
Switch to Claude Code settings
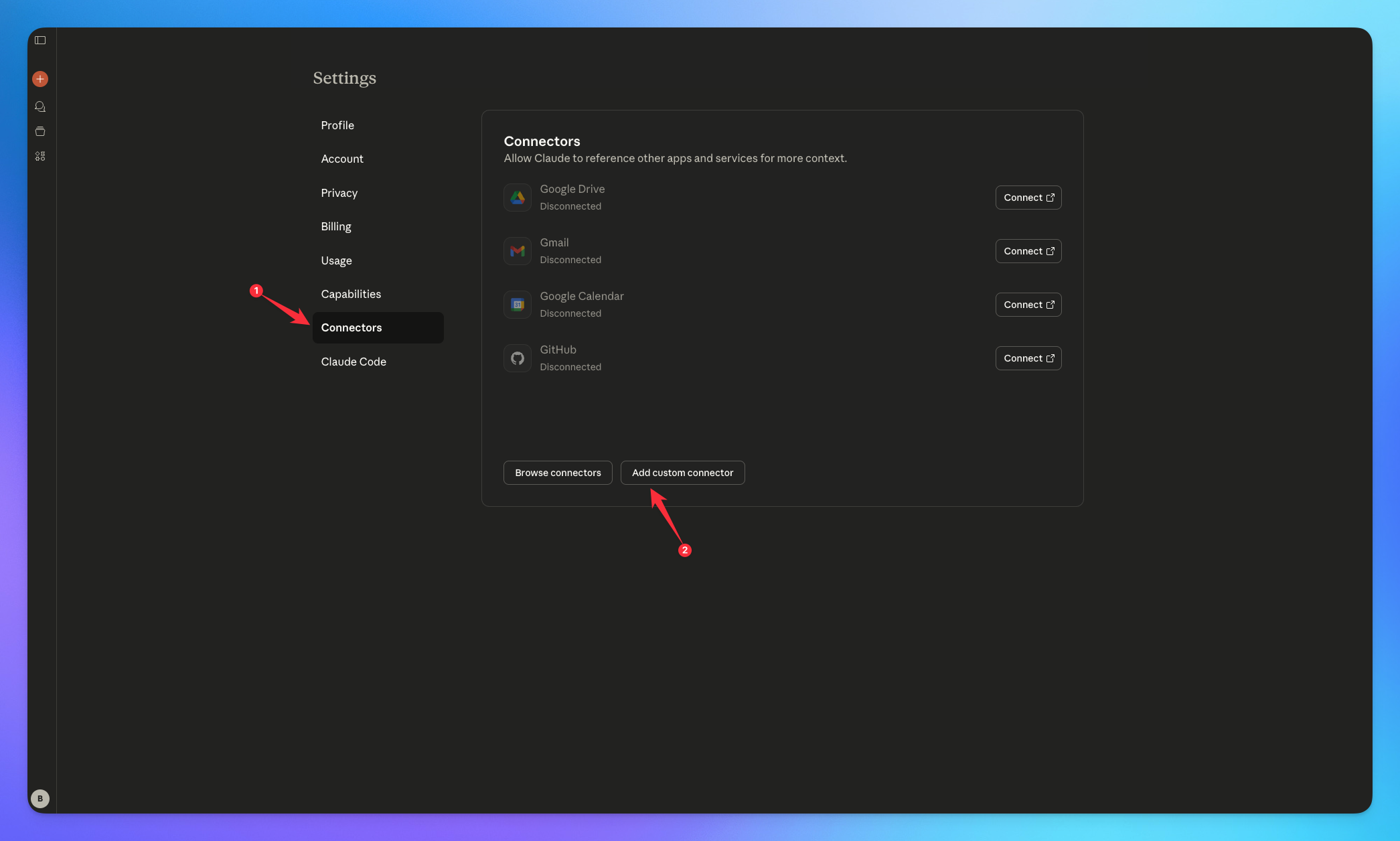pyautogui.click(x=354, y=362)
